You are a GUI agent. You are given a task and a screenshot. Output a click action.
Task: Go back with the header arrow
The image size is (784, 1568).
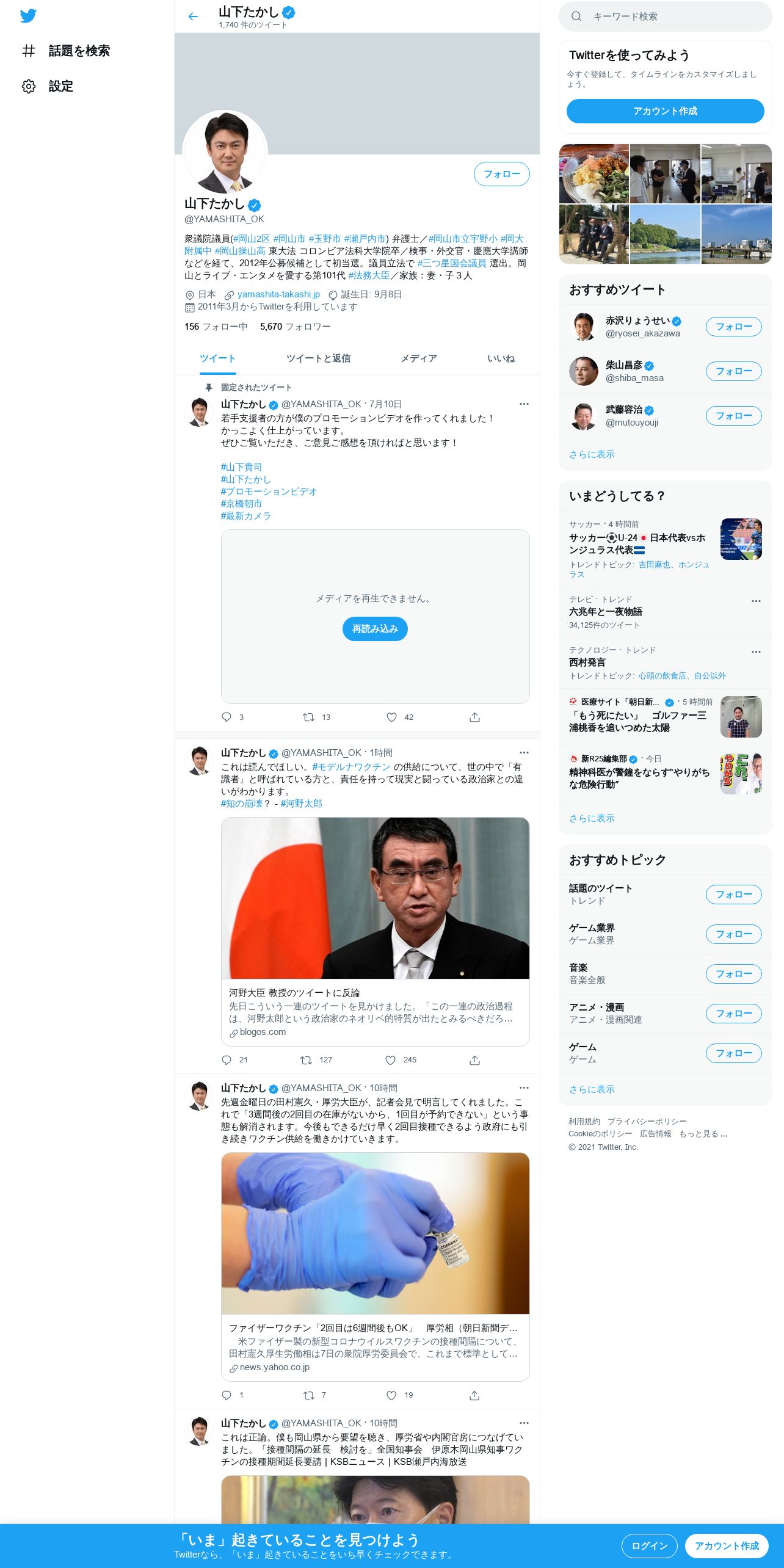click(193, 16)
